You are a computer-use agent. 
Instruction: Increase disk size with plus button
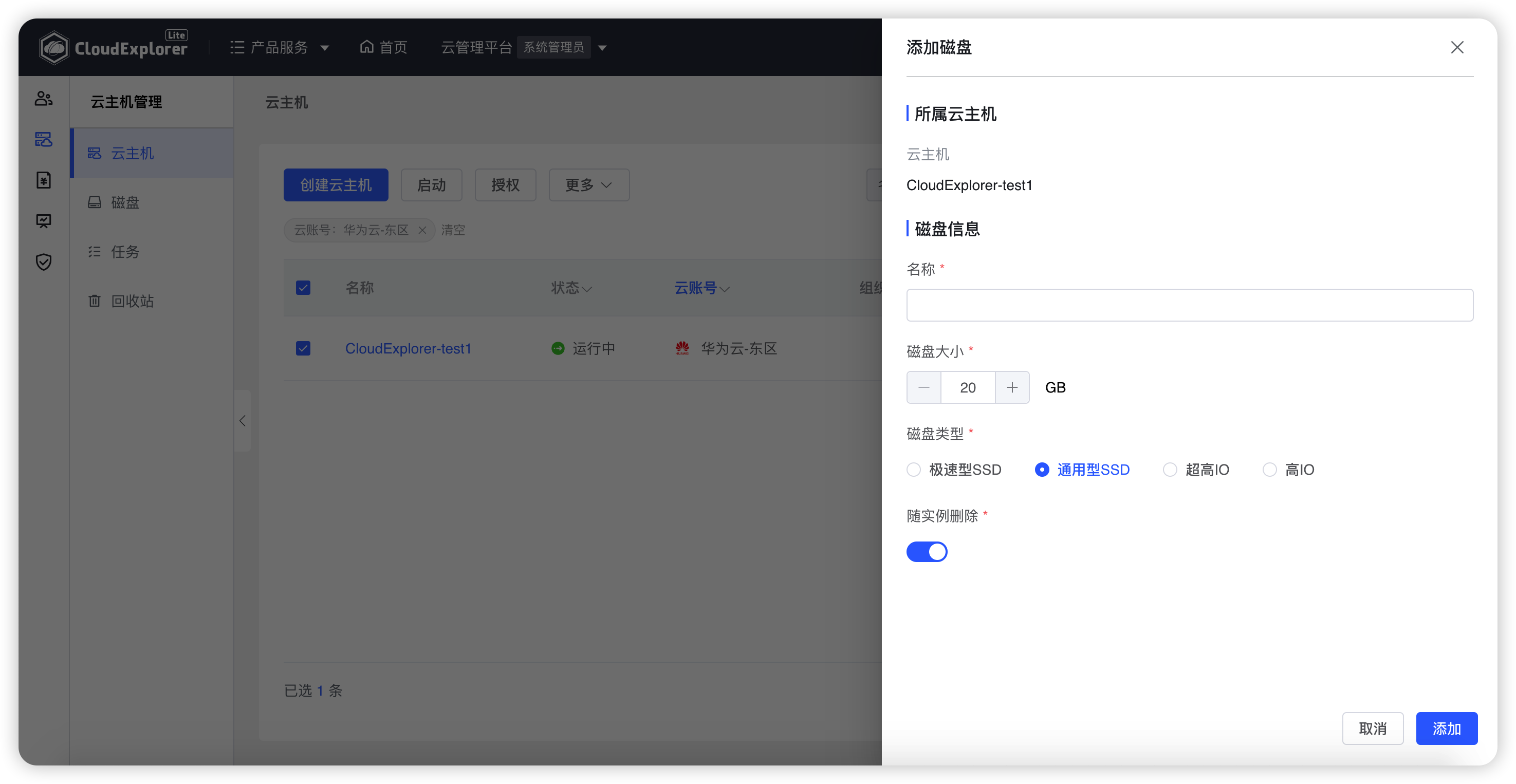(1012, 387)
